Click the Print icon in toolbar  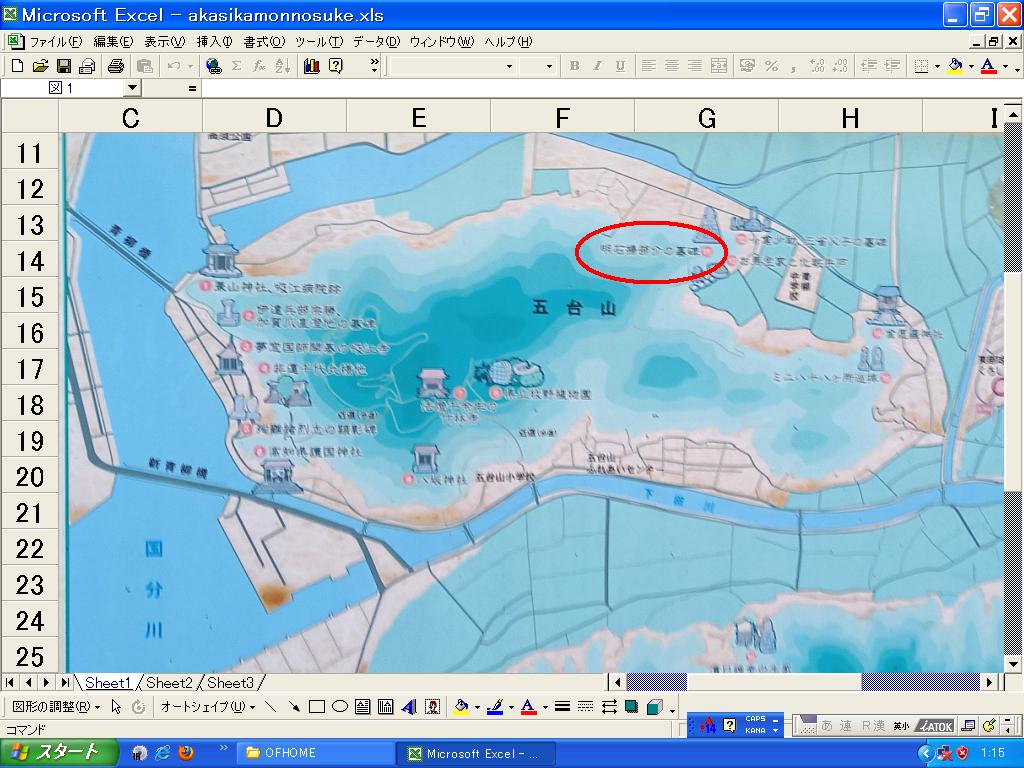115,66
